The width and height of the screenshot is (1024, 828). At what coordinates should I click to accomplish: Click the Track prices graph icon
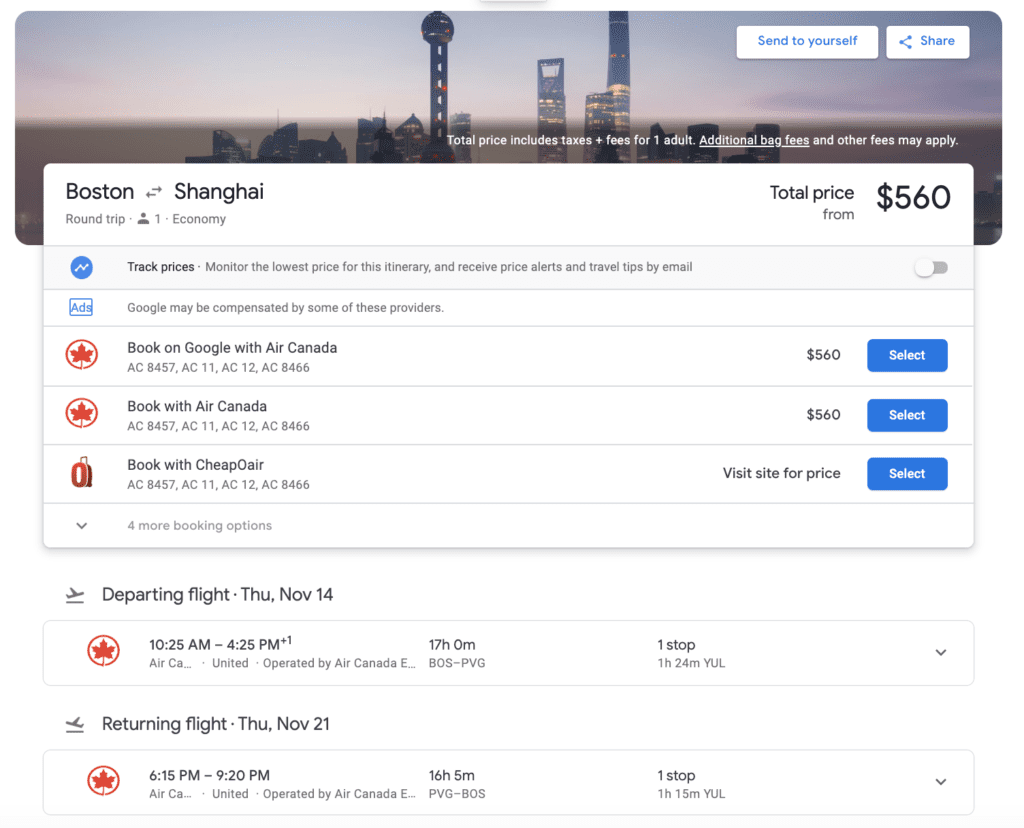[x=81, y=267]
